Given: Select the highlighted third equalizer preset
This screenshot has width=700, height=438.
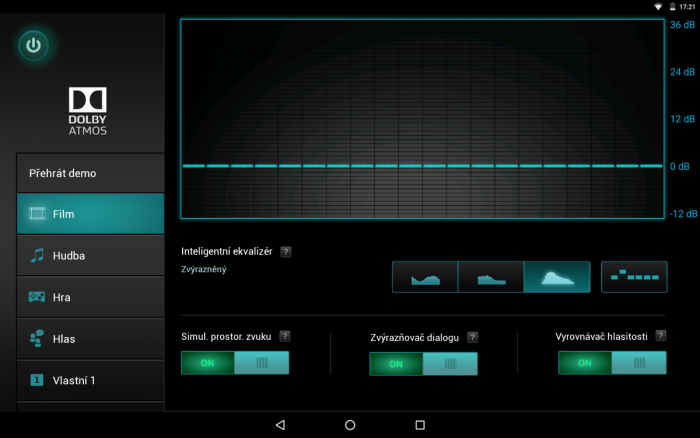Looking at the screenshot, I should click(556, 277).
